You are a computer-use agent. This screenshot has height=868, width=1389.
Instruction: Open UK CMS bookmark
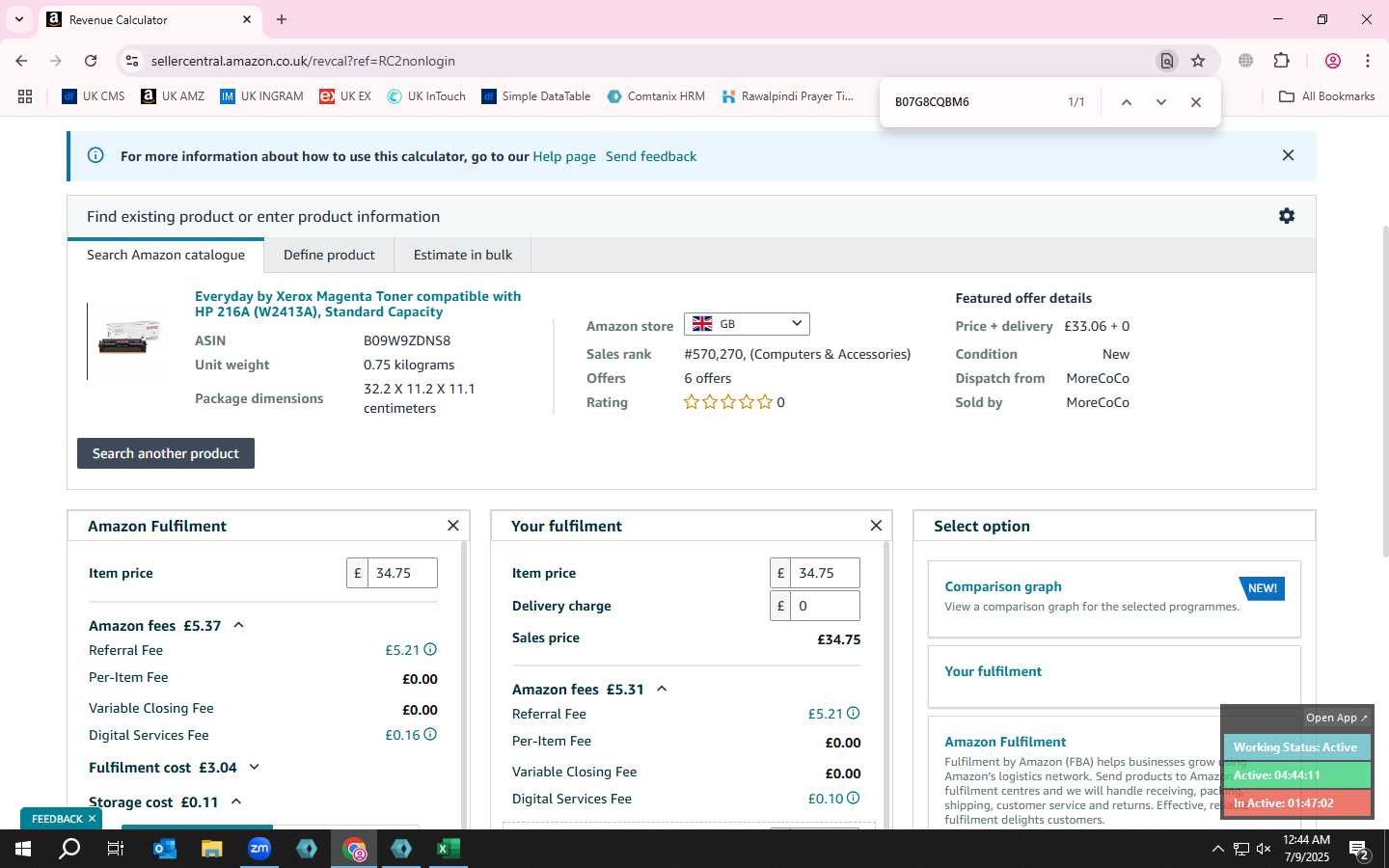click(x=94, y=96)
